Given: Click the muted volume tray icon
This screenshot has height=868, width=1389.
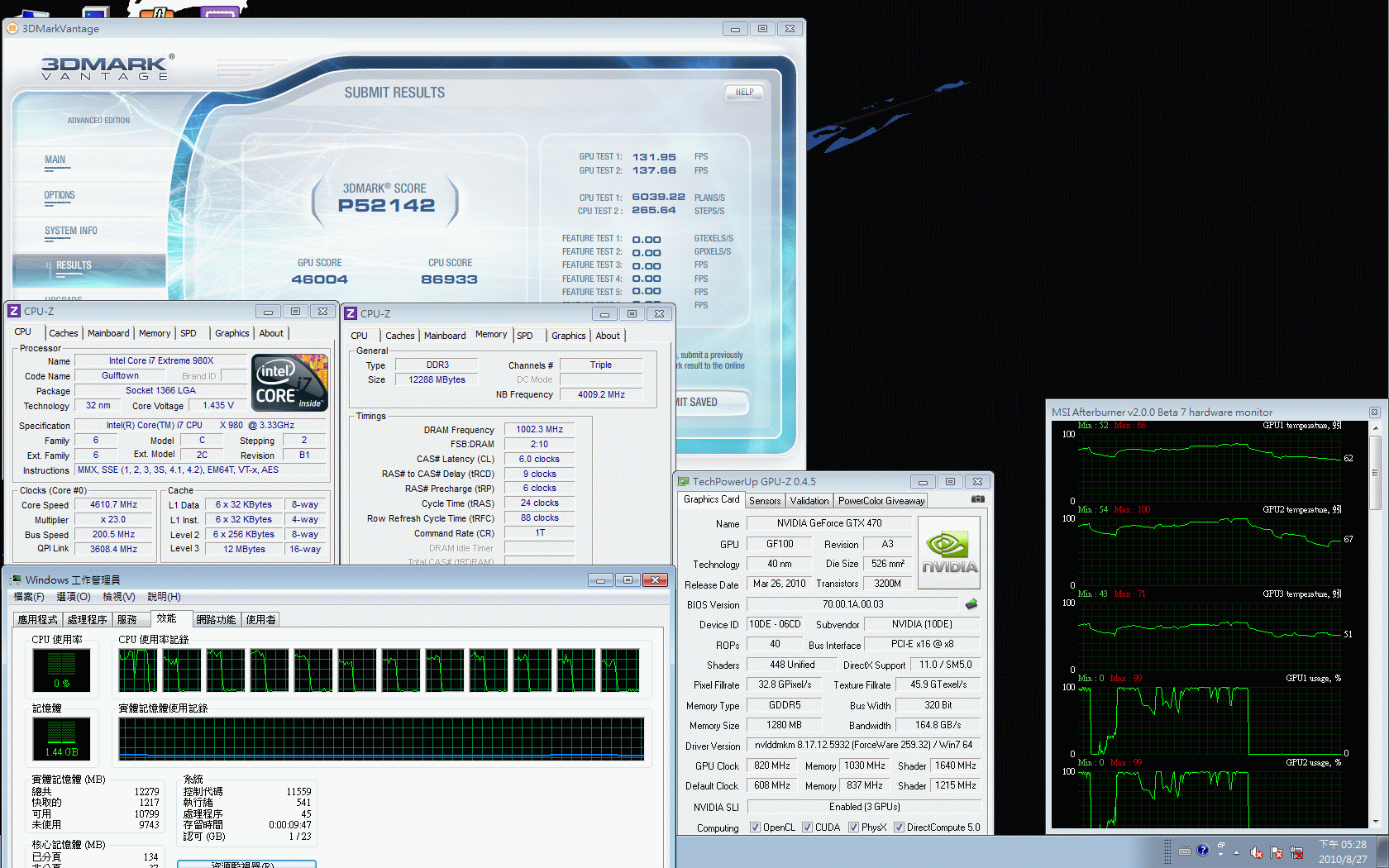Looking at the screenshot, I should (1257, 852).
